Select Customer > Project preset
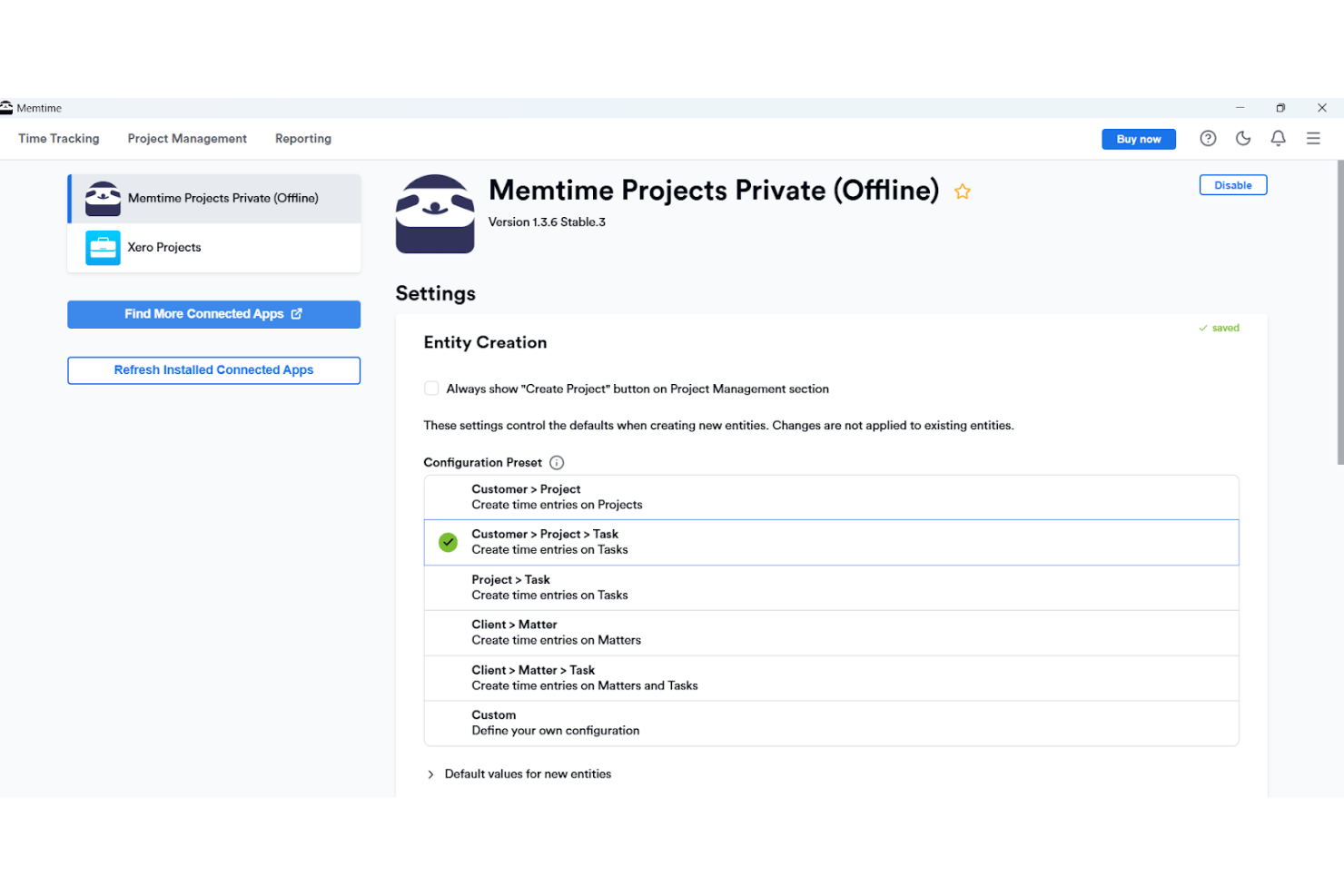This screenshot has height=896, width=1344. pyautogui.click(x=831, y=497)
